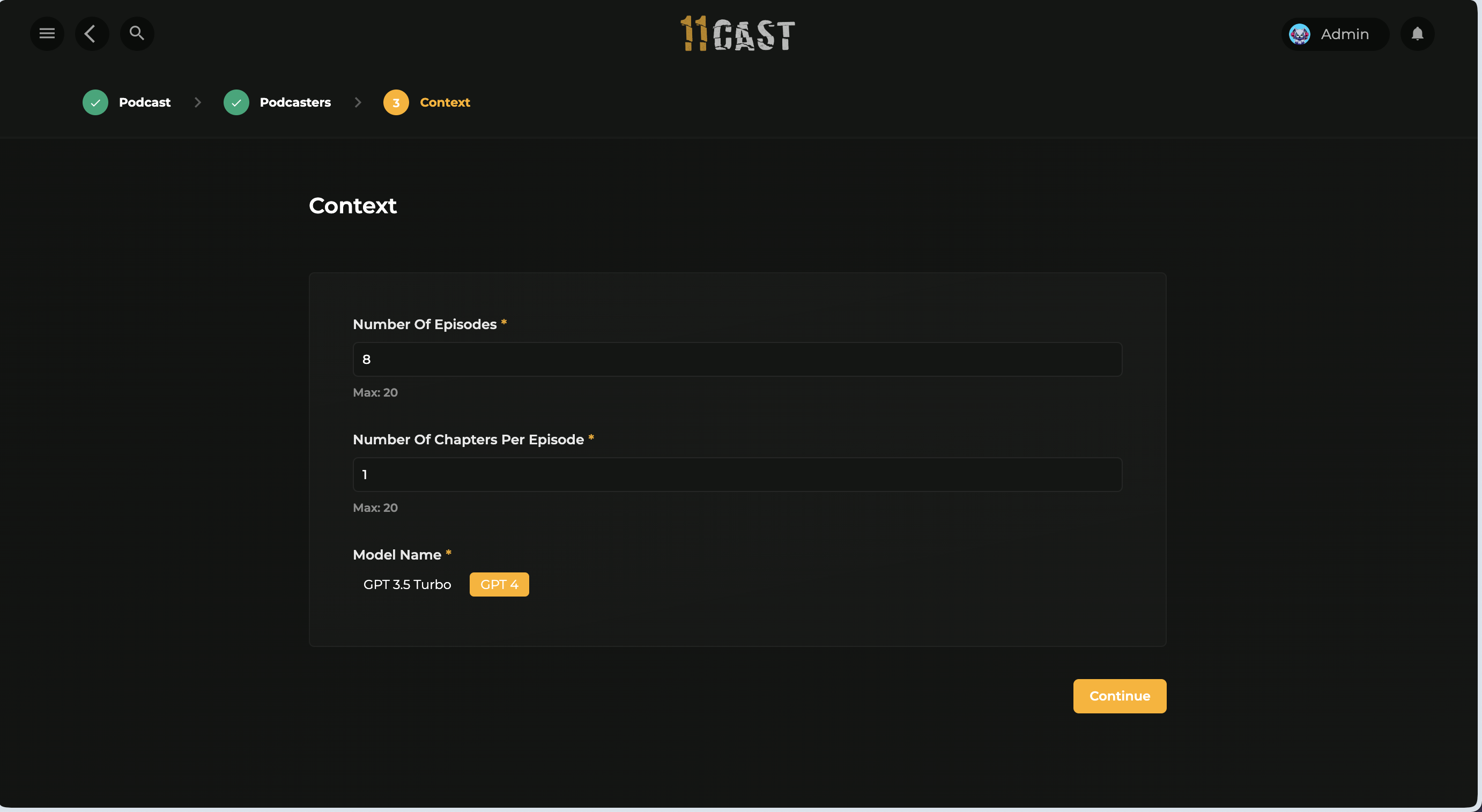Click chevron after Podcasters step
The width and height of the screenshot is (1482, 812).
click(357, 102)
